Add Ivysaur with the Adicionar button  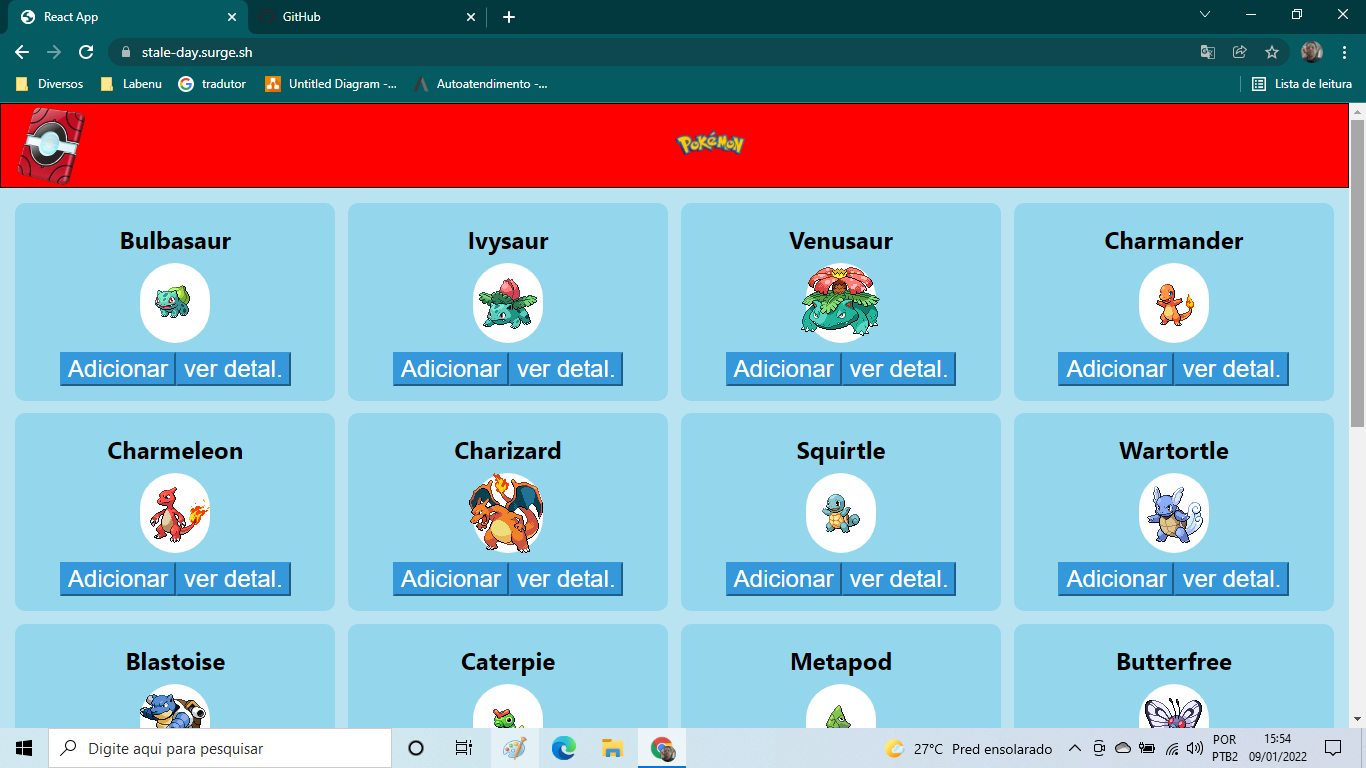451,369
